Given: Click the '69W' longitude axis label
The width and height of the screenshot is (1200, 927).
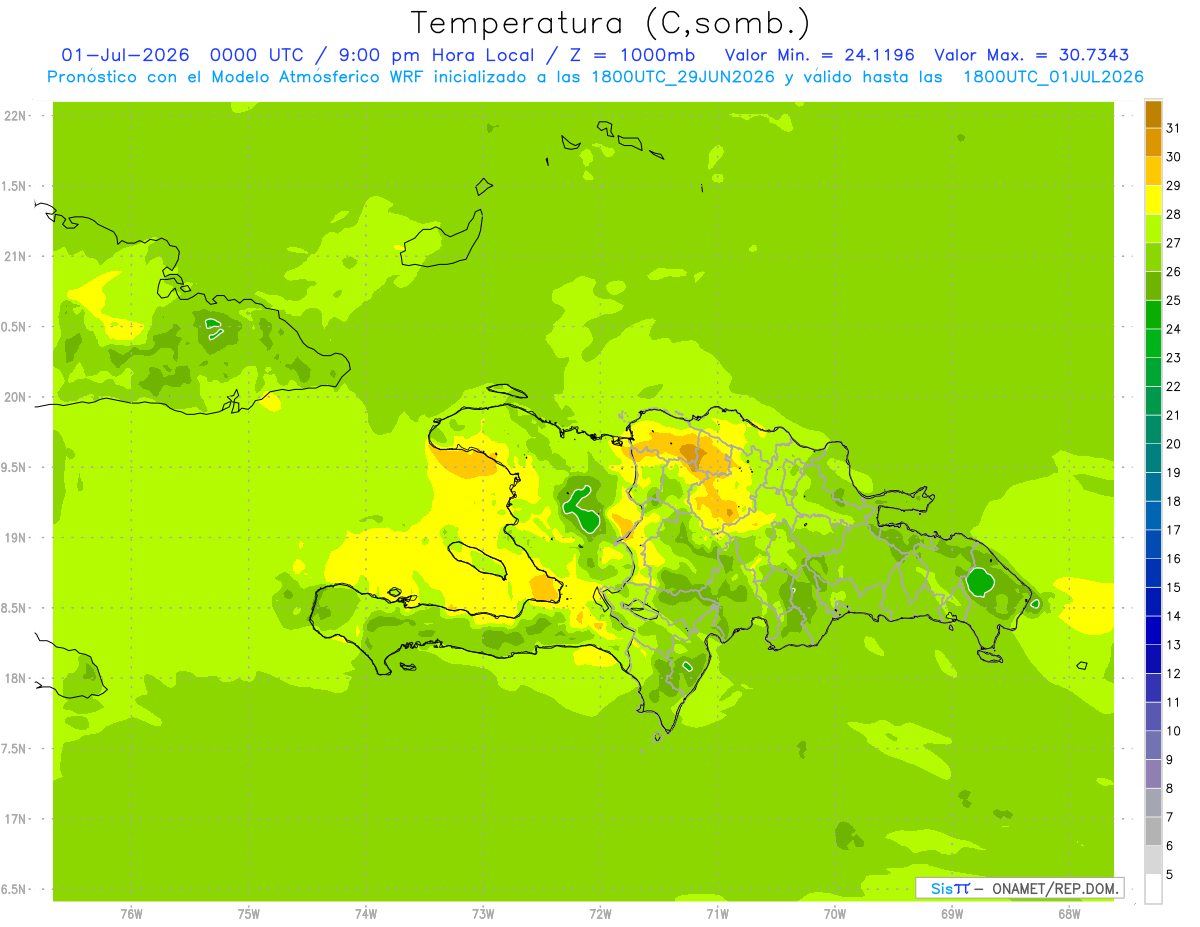Looking at the screenshot, I should tap(952, 914).
